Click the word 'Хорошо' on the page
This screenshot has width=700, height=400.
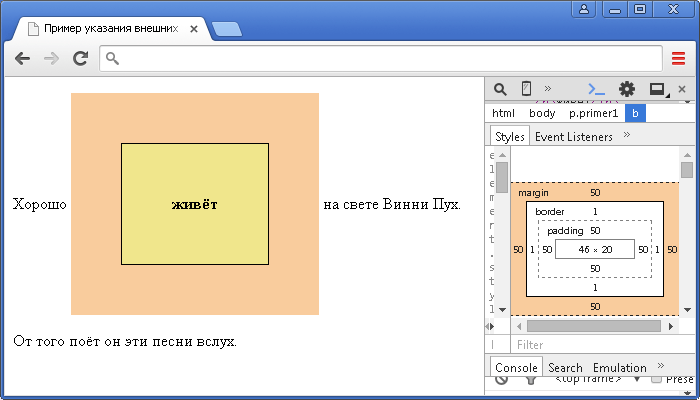coord(40,204)
